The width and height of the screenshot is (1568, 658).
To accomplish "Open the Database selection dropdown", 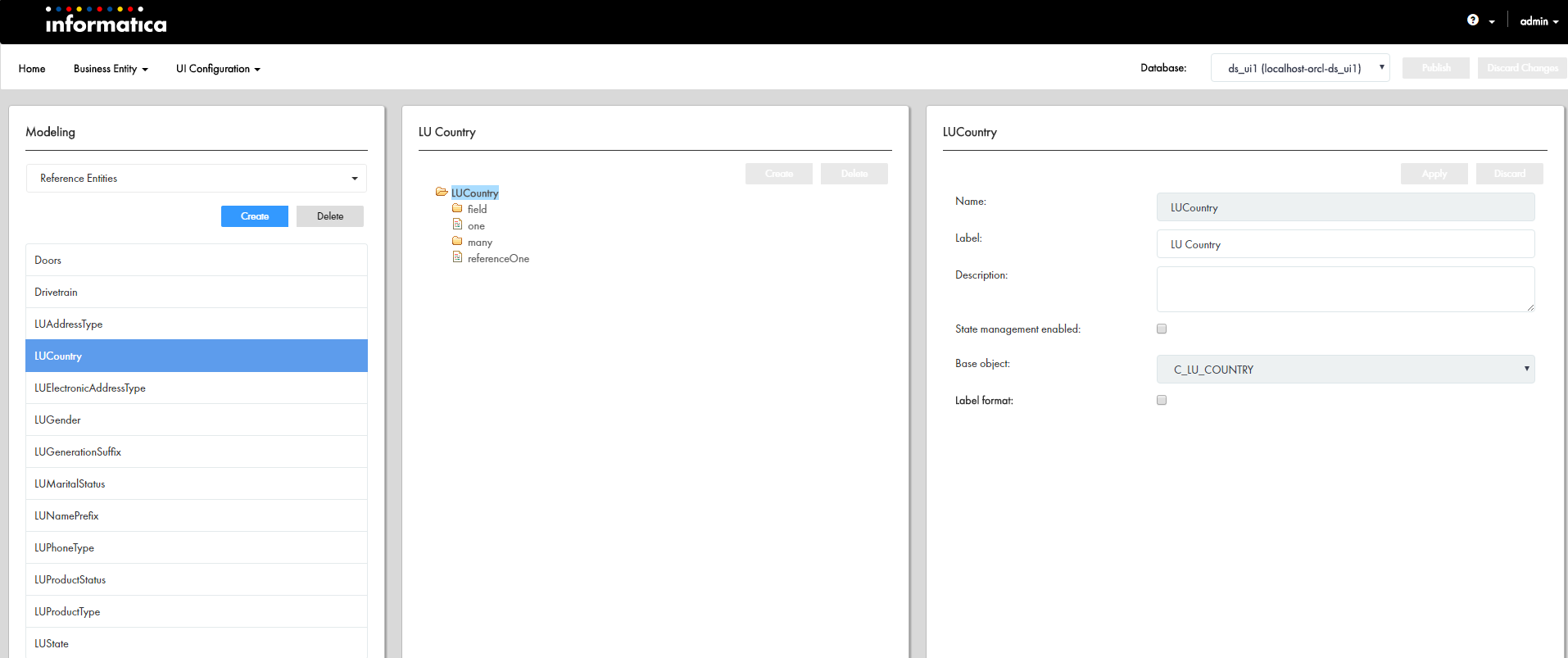I will click(x=1300, y=68).
